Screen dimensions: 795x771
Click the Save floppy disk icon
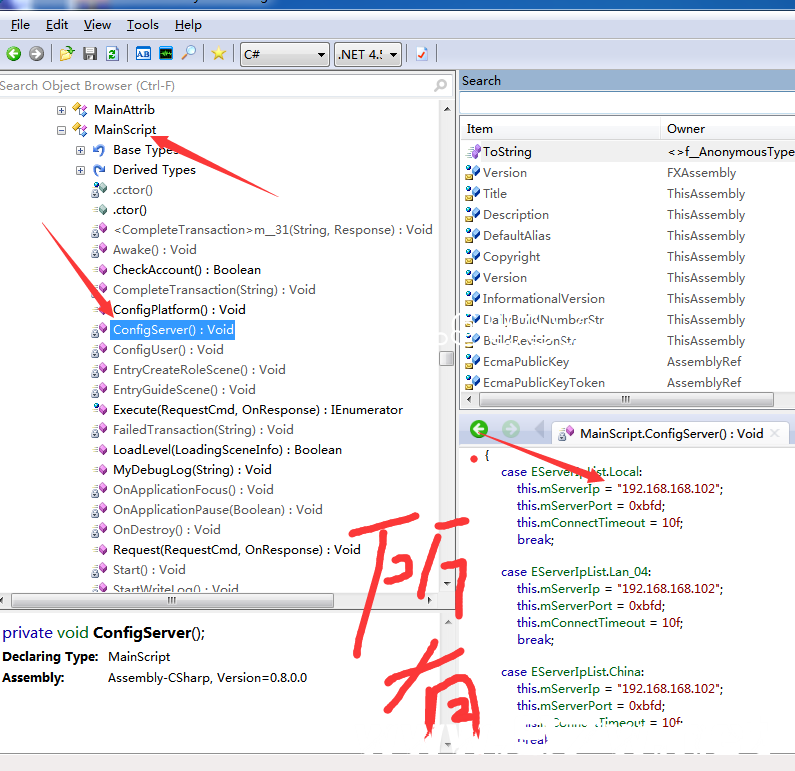tap(90, 54)
